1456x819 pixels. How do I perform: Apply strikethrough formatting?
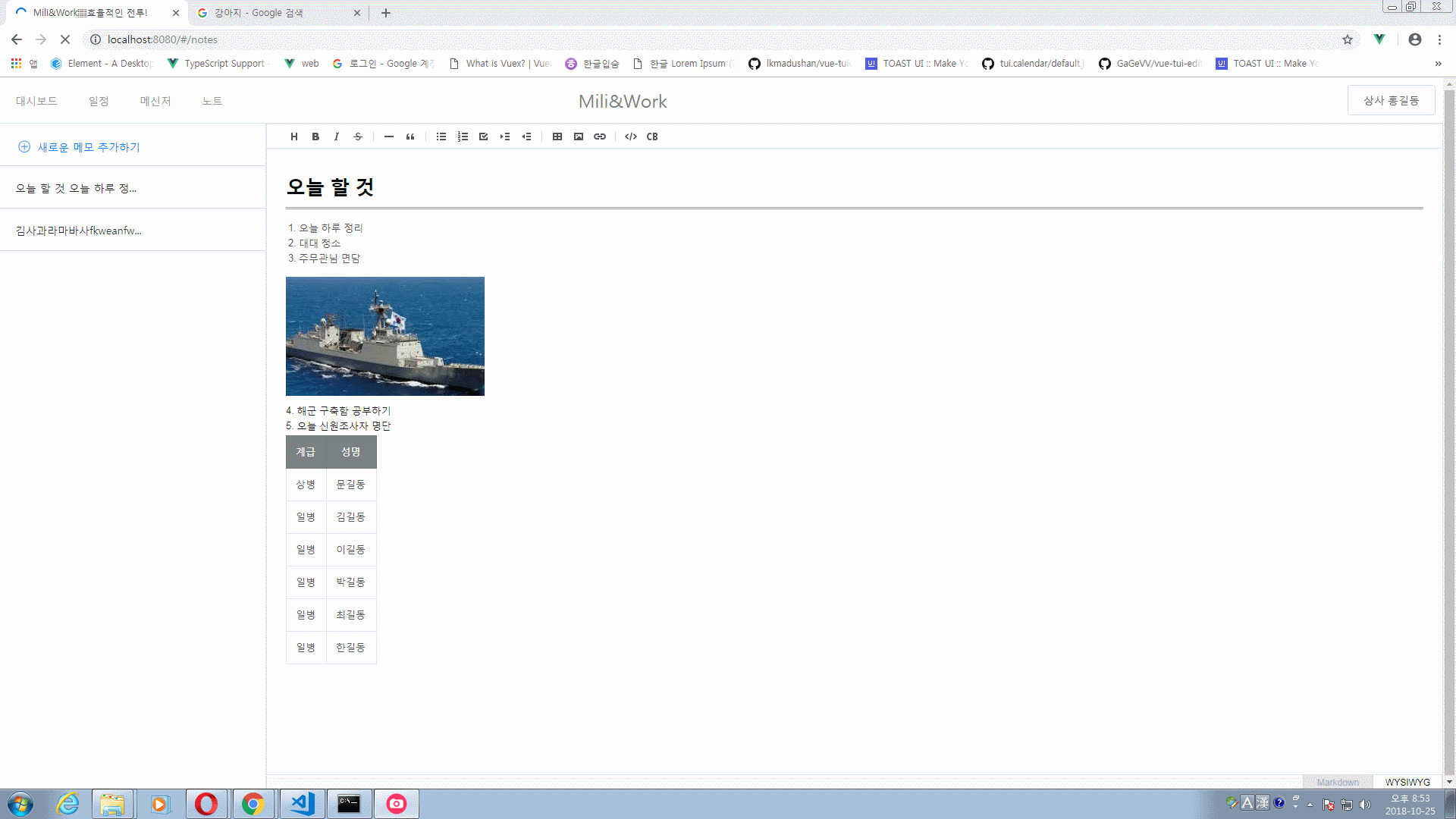pos(358,136)
